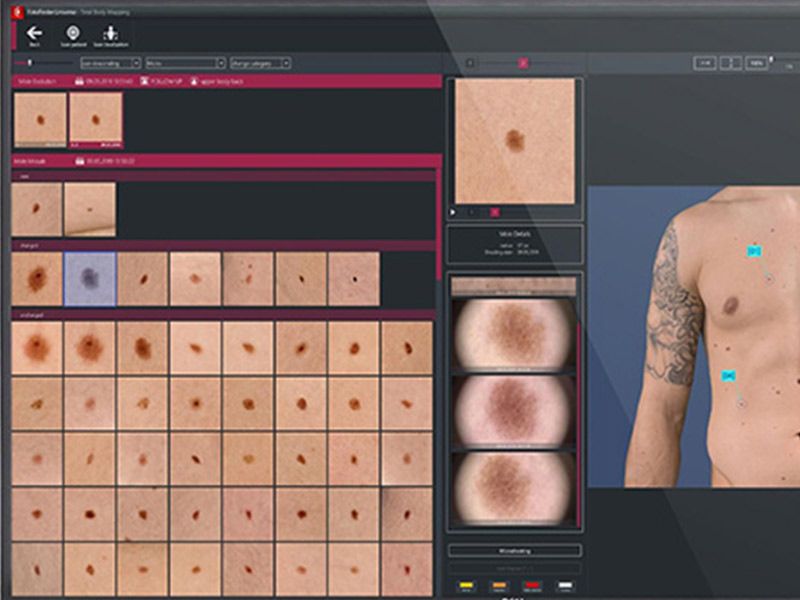Screen dimensions: 800x600
Task: Expand the change category dropdown
Action: click(259, 63)
